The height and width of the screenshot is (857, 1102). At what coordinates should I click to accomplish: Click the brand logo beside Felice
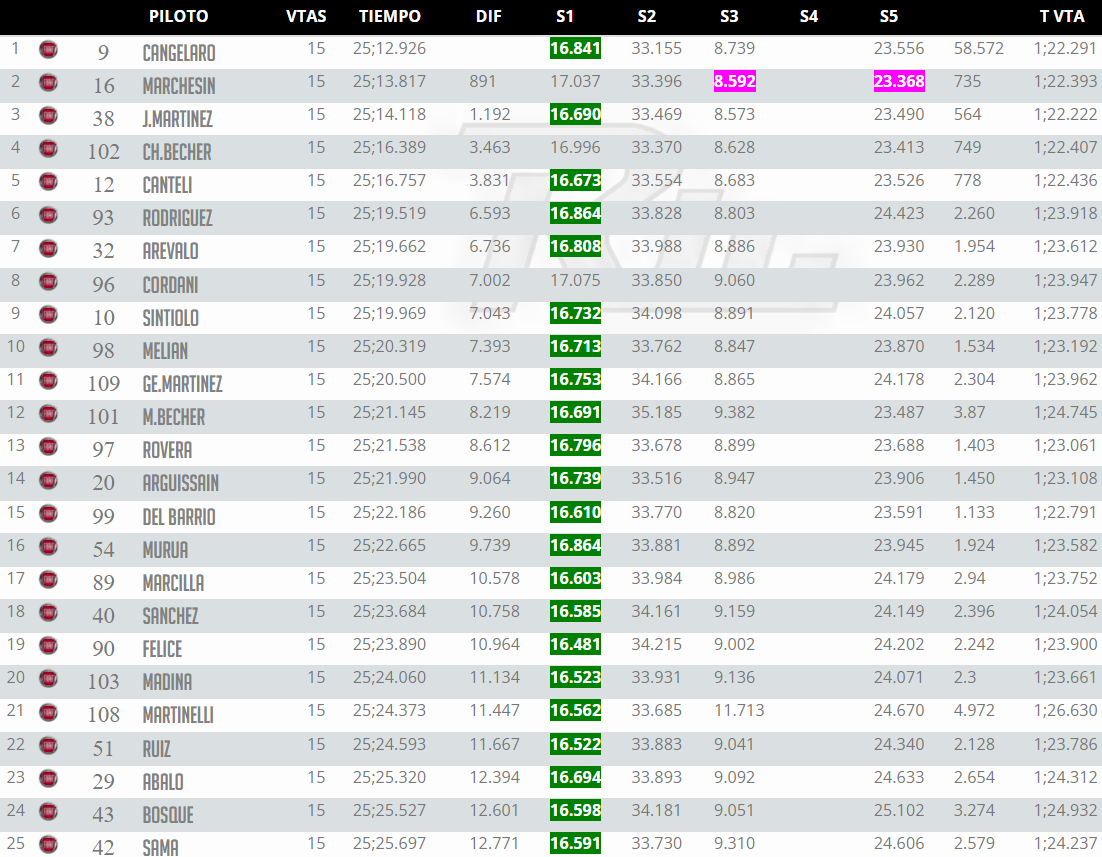click(48, 645)
